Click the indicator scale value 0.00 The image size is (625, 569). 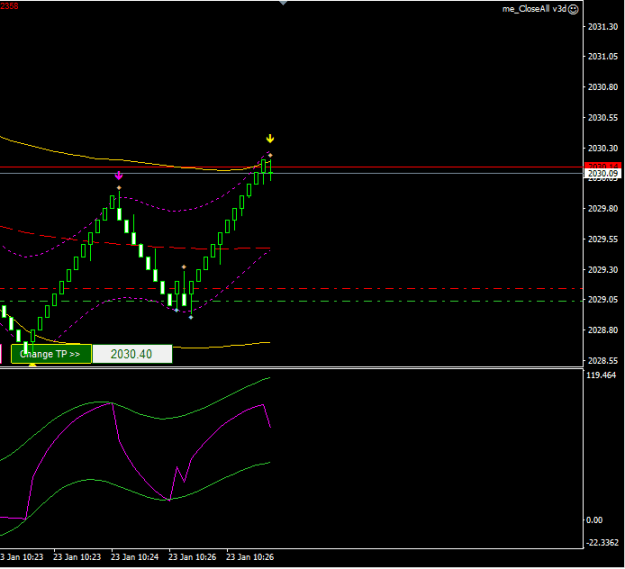click(594, 520)
